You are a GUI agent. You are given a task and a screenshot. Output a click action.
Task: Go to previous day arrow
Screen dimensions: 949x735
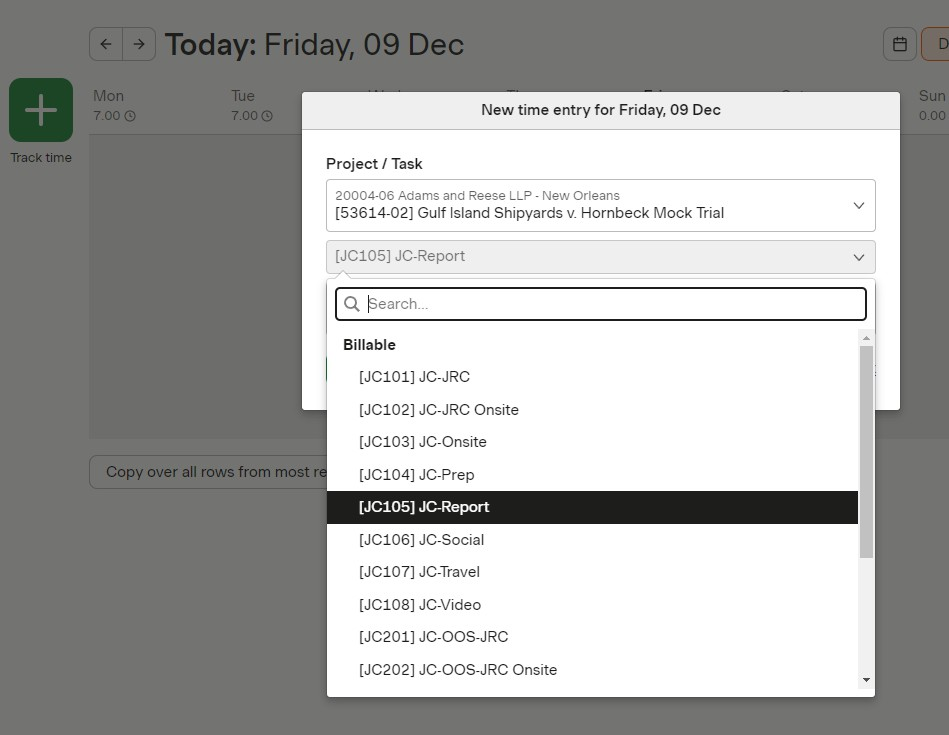(106, 44)
